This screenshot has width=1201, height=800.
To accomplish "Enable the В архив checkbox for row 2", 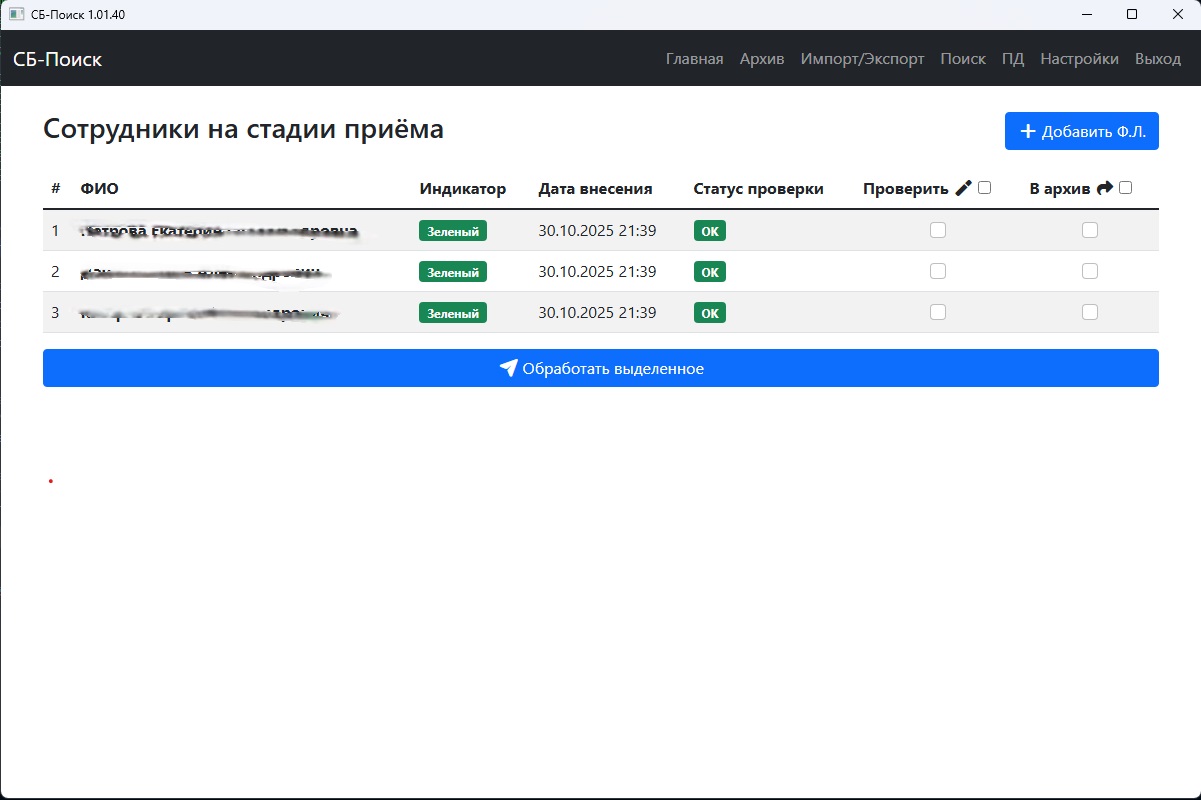I will click(x=1089, y=271).
